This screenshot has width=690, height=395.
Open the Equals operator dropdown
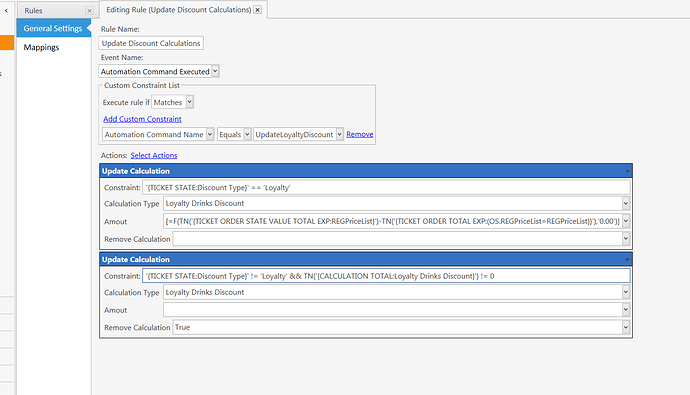[x=247, y=134]
